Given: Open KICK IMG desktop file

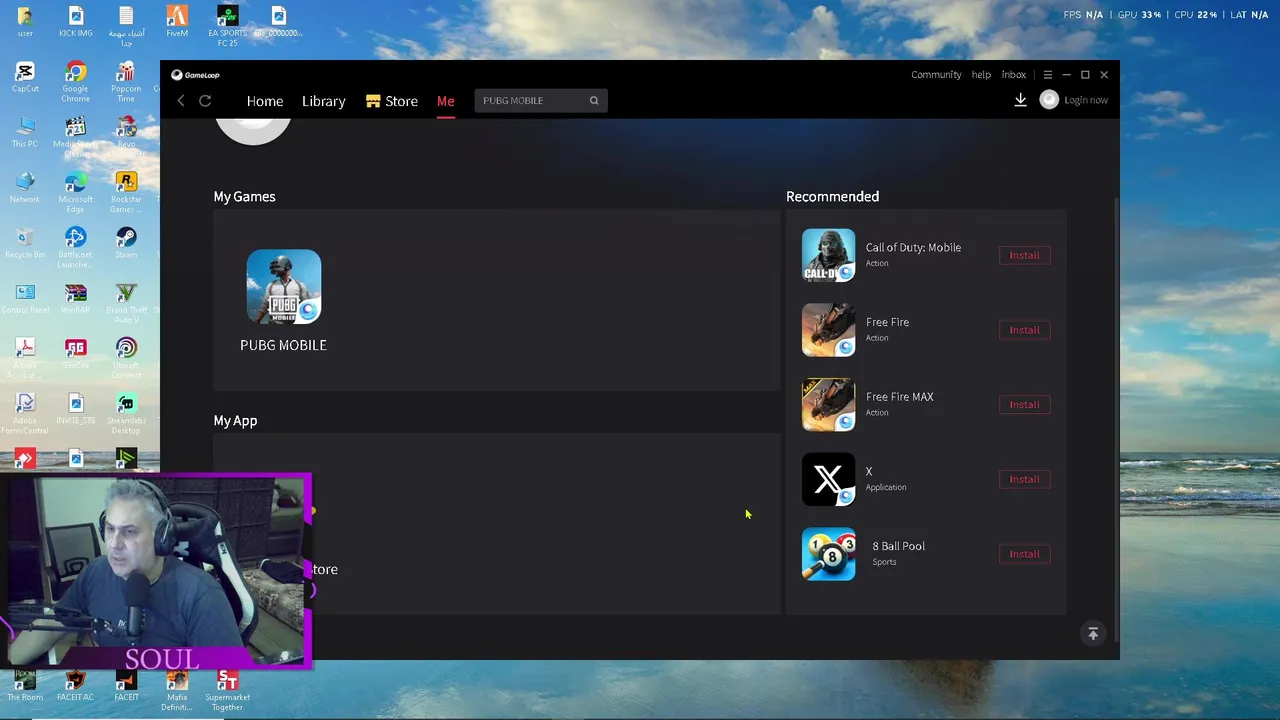Looking at the screenshot, I should click(75, 21).
